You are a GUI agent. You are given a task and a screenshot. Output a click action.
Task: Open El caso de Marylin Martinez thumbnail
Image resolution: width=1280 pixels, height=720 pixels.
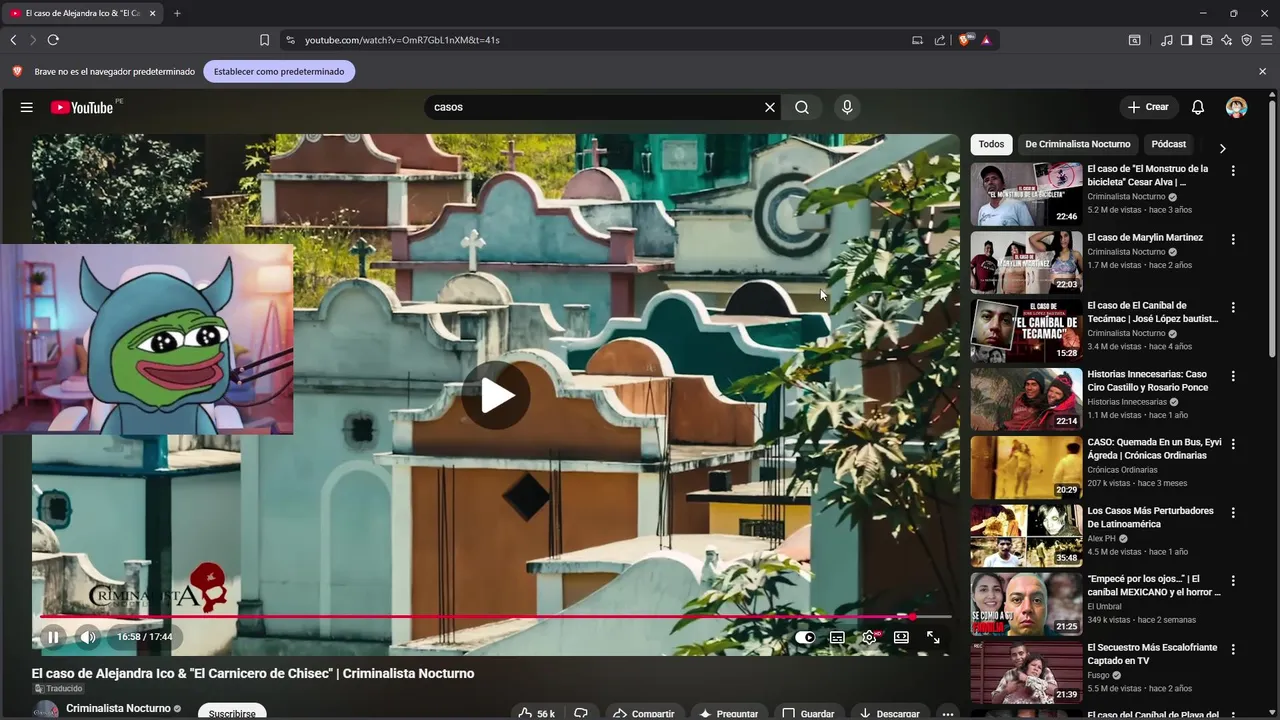(1026, 262)
